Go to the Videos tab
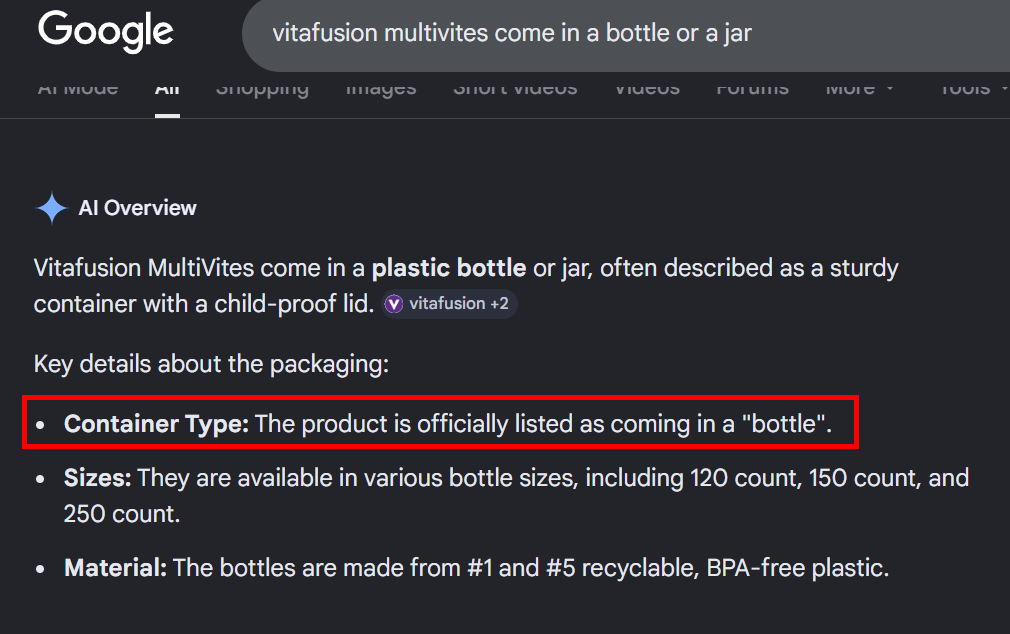Image resolution: width=1010 pixels, height=634 pixels. 647,89
